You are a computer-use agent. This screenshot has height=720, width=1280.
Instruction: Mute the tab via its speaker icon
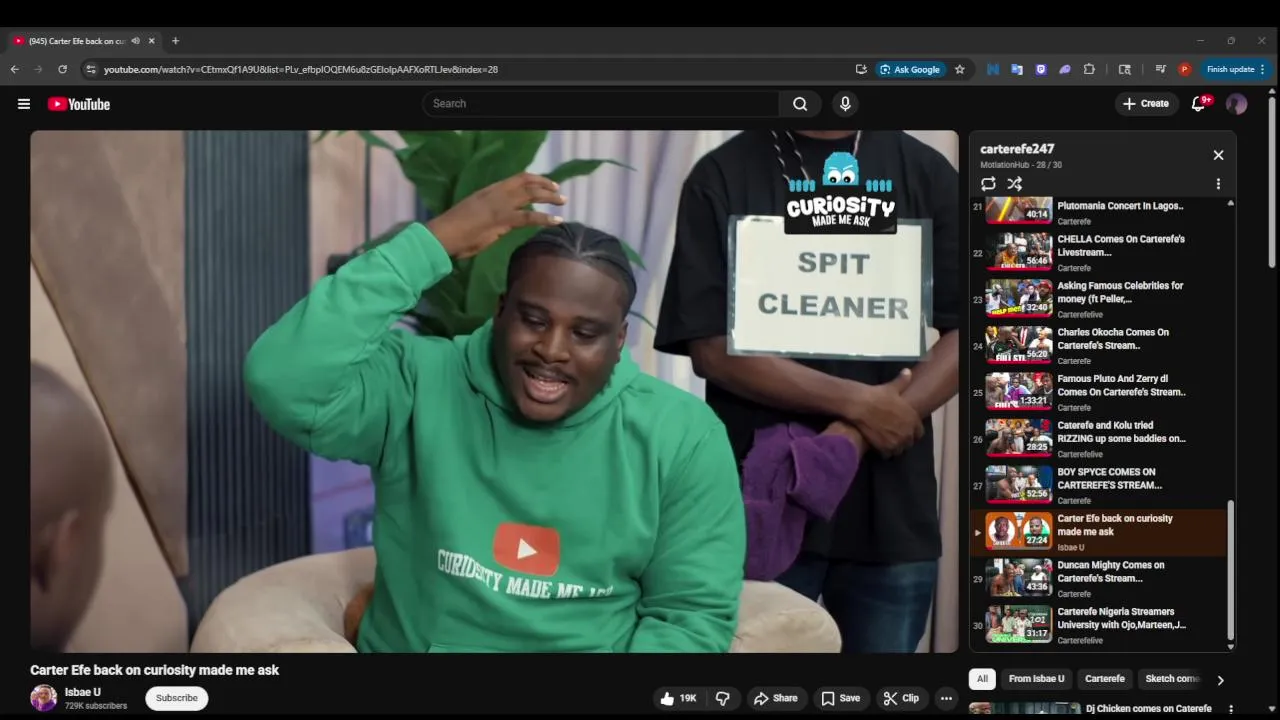[135, 41]
